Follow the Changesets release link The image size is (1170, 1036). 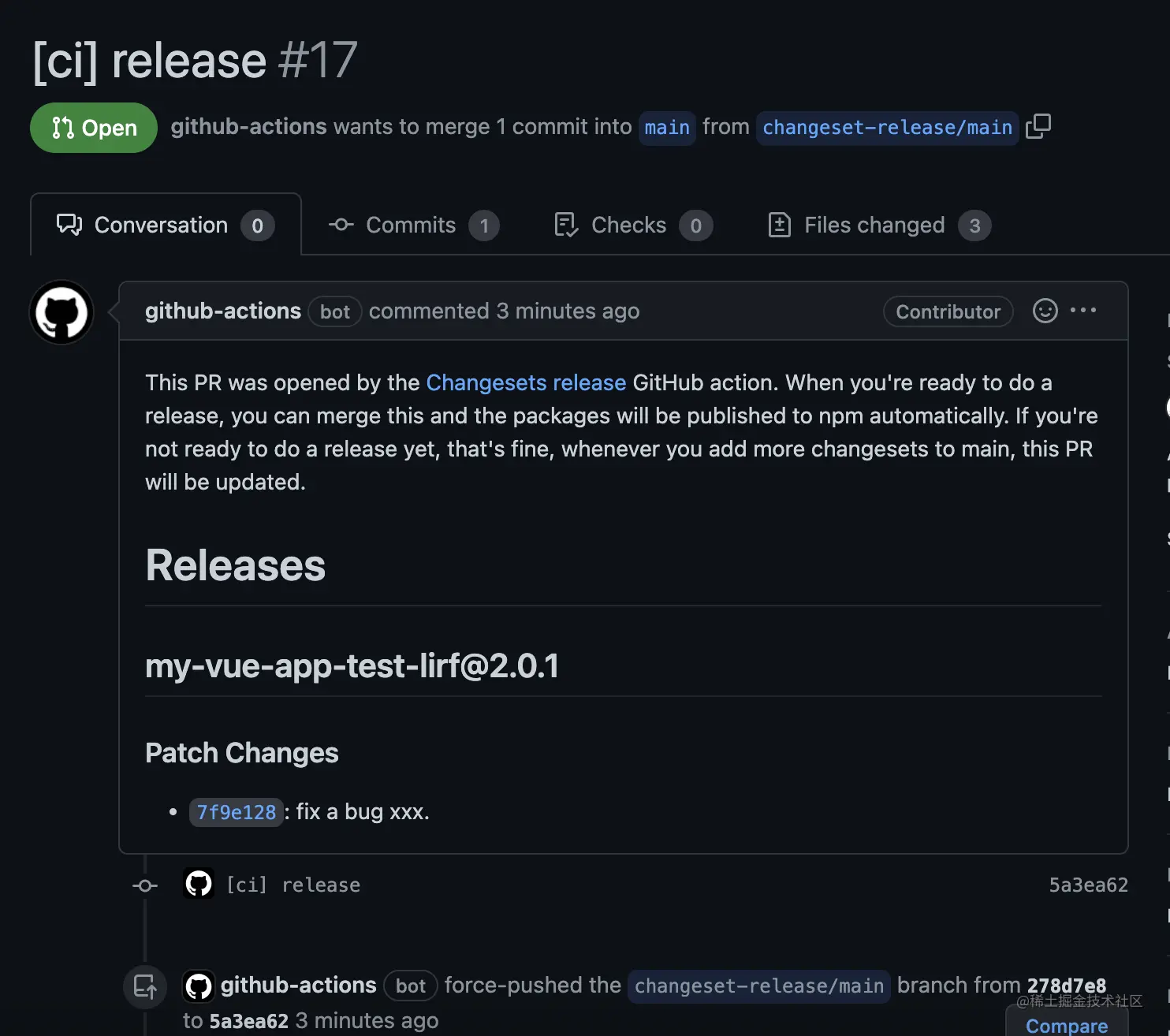[526, 382]
